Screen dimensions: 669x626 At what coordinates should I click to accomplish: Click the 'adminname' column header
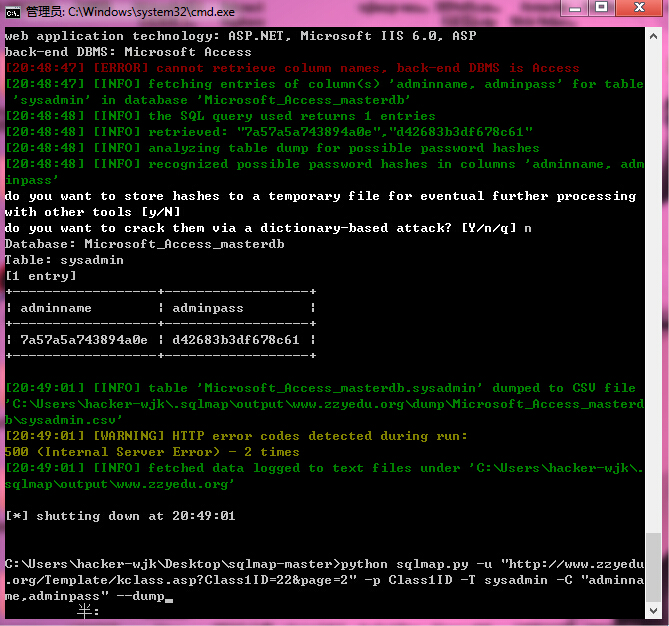pyautogui.click(x=56, y=308)
